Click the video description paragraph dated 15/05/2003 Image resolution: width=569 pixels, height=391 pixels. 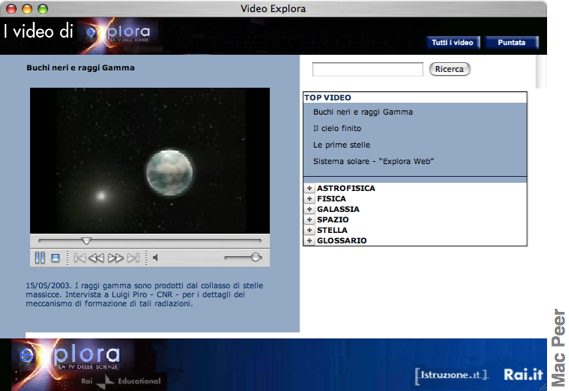coord(144,294)
